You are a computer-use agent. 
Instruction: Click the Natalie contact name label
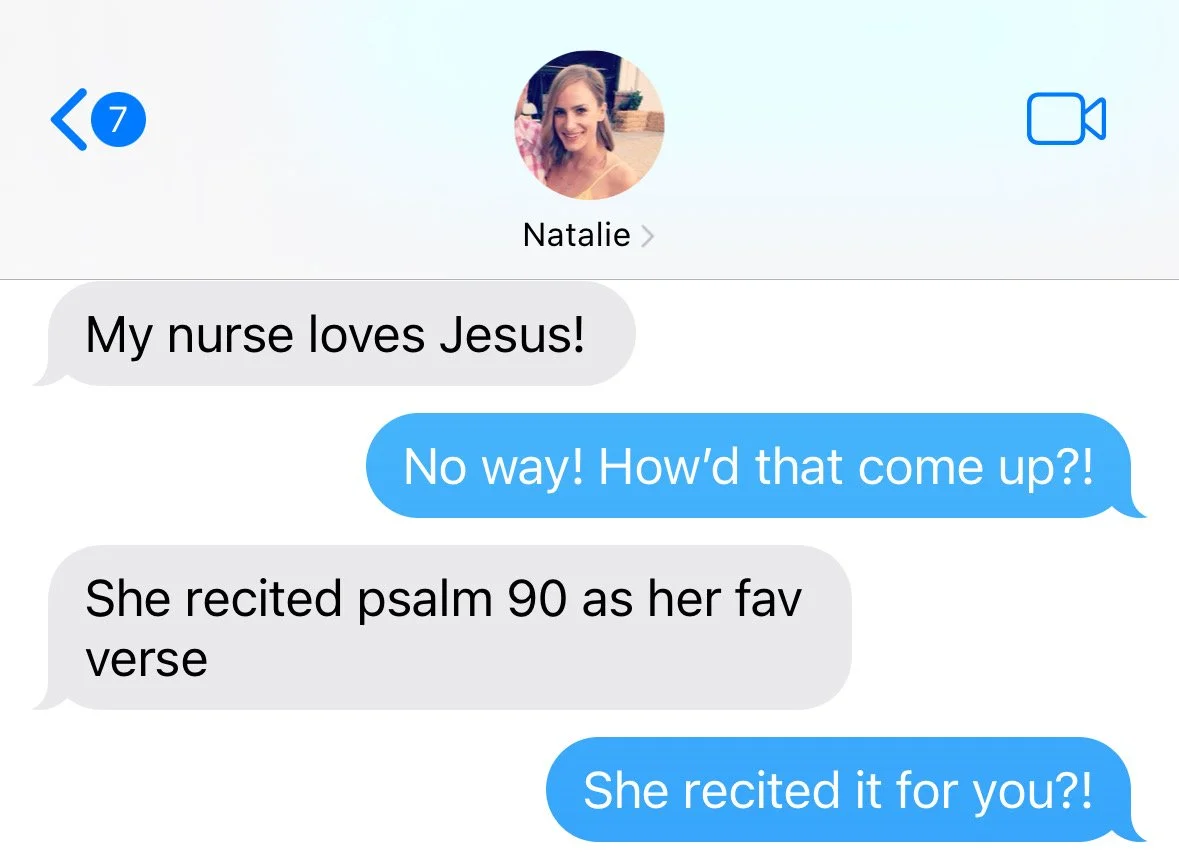pos(577,235)
